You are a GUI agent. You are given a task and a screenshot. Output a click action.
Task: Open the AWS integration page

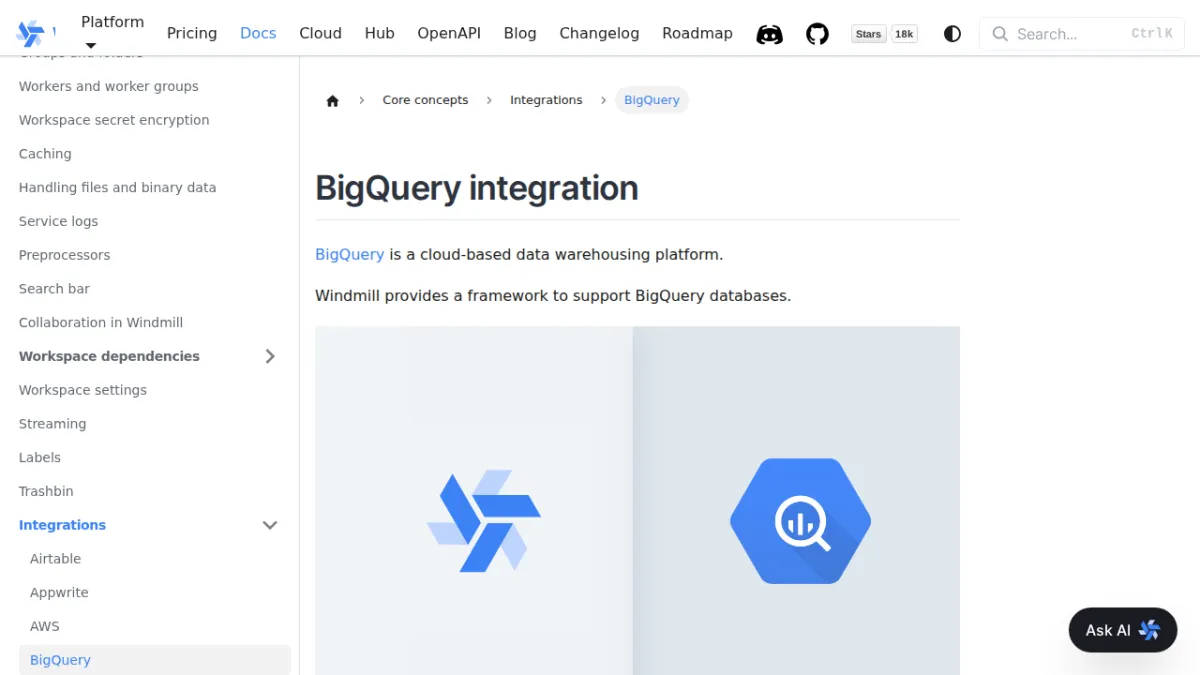tap(45, 626)
